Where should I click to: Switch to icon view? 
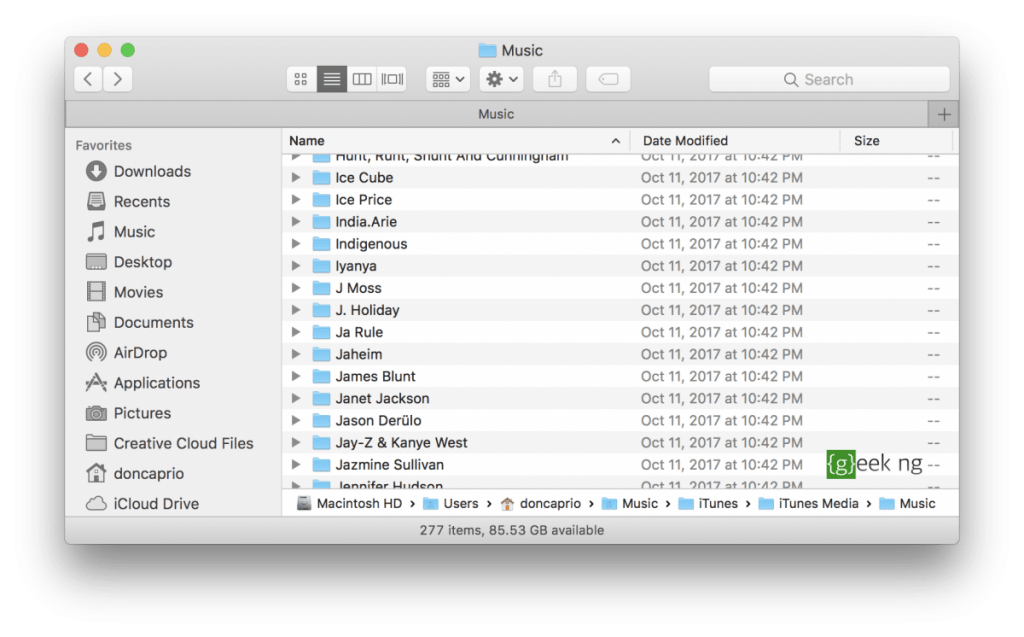coord(301,79)
